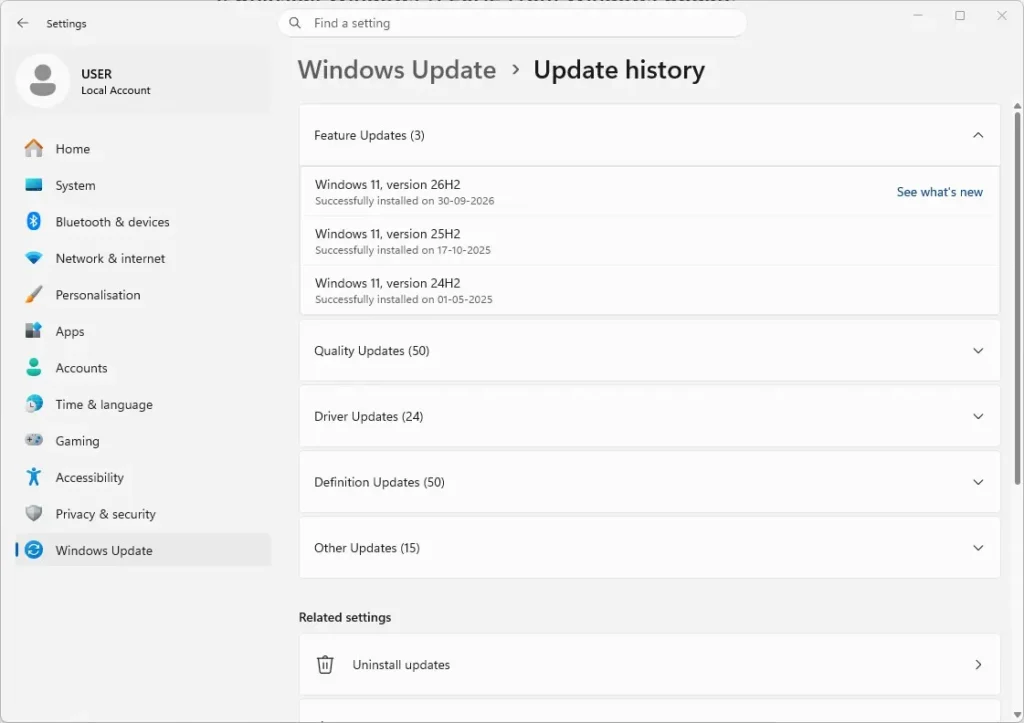Screen dimensions: 1024x723
Task: Expand Driver Updates (24) chevron
Action: pos(978,416)
